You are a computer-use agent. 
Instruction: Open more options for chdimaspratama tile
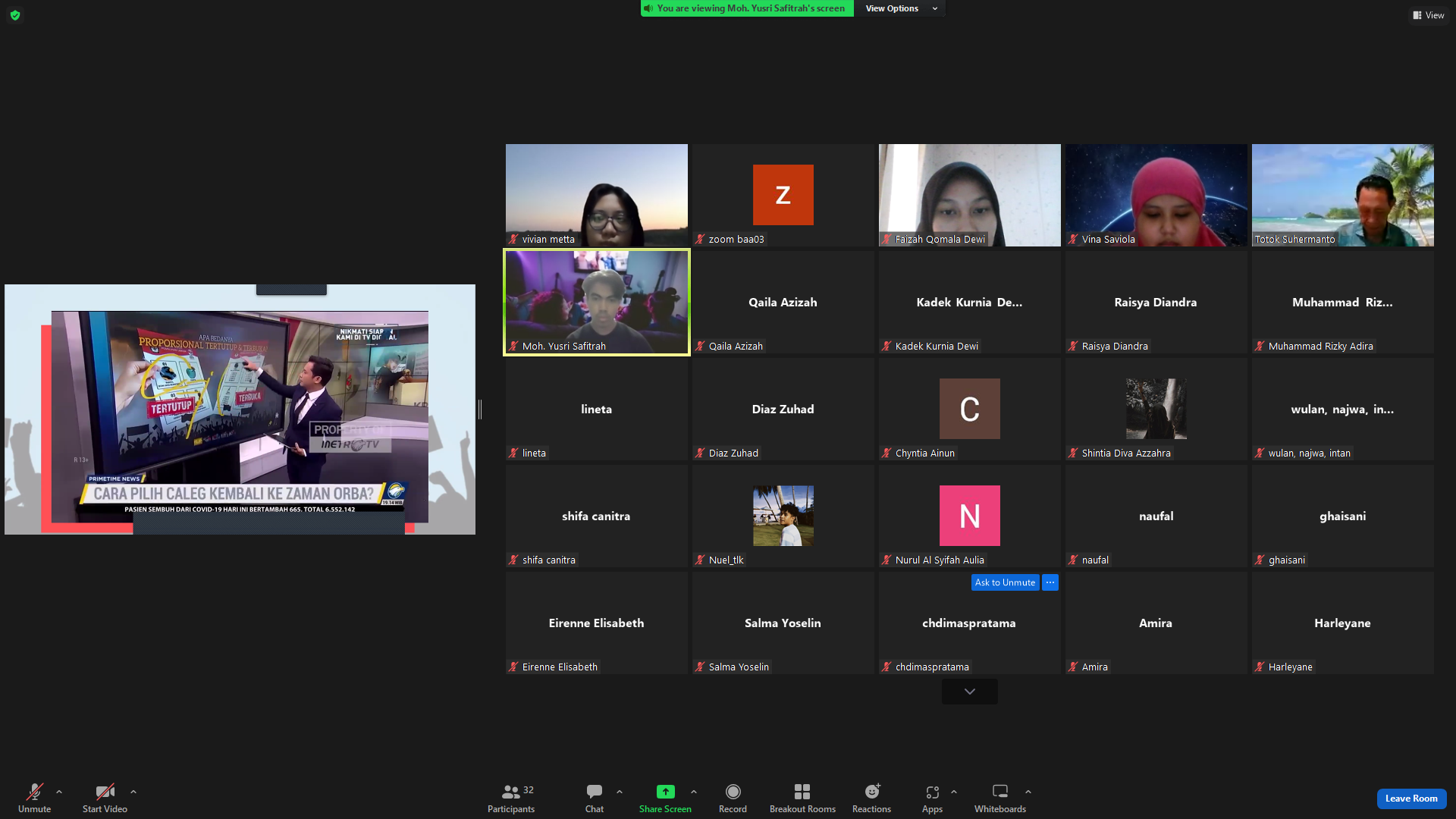[1050, 582]
